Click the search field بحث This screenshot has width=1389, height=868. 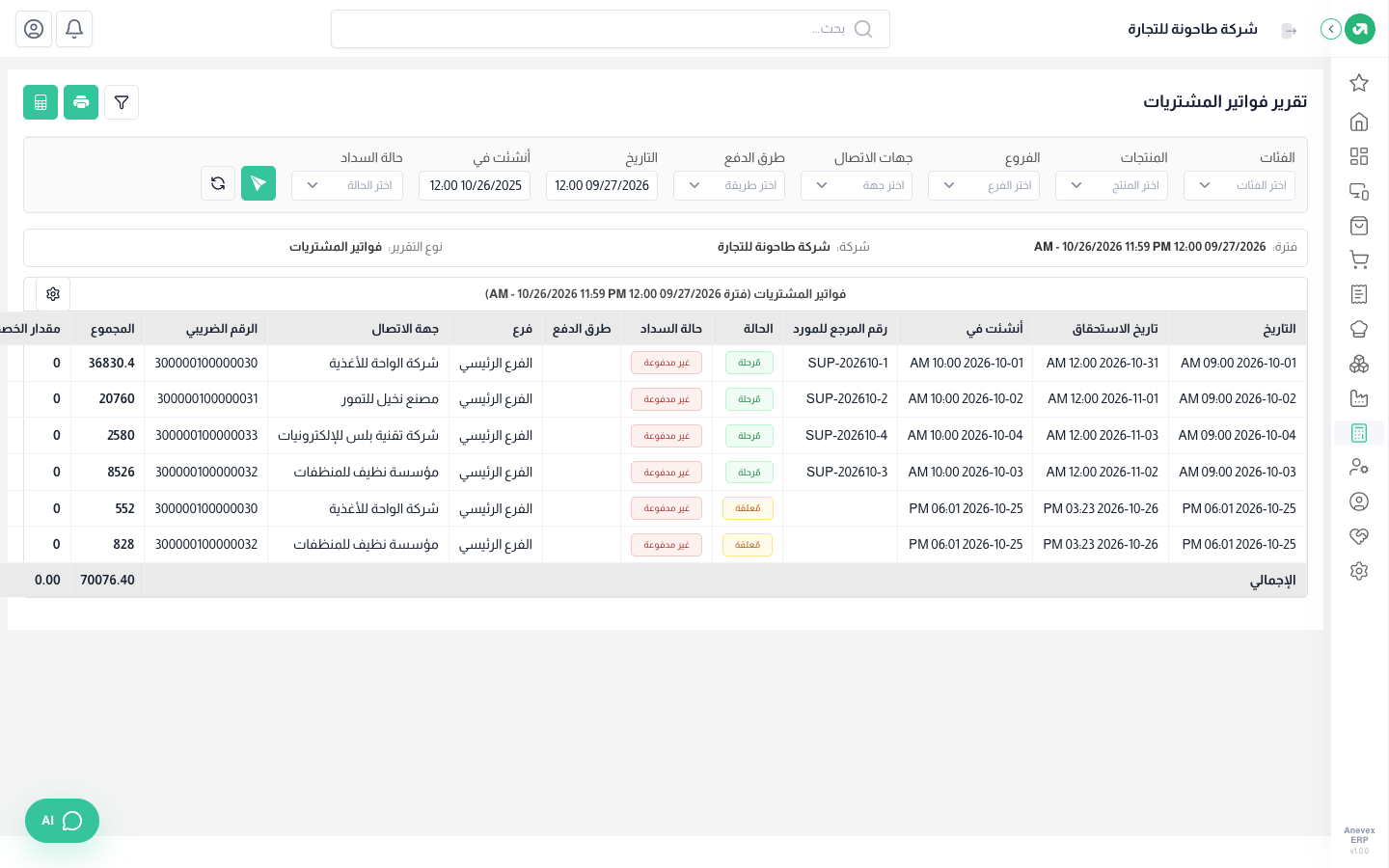point(611,29)
